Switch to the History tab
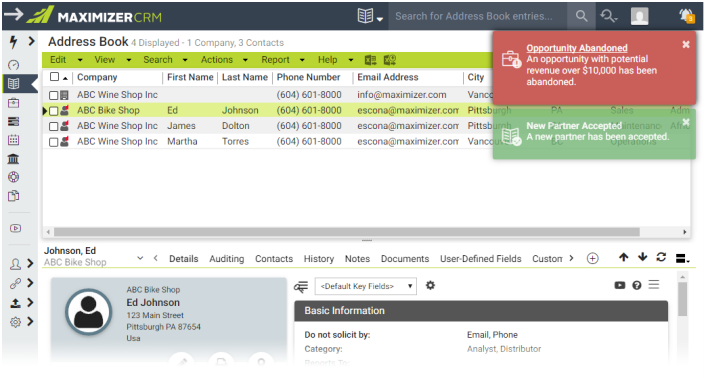Image resolution: width=706 pixels, height=381 pixels. [x=319, y=259]
